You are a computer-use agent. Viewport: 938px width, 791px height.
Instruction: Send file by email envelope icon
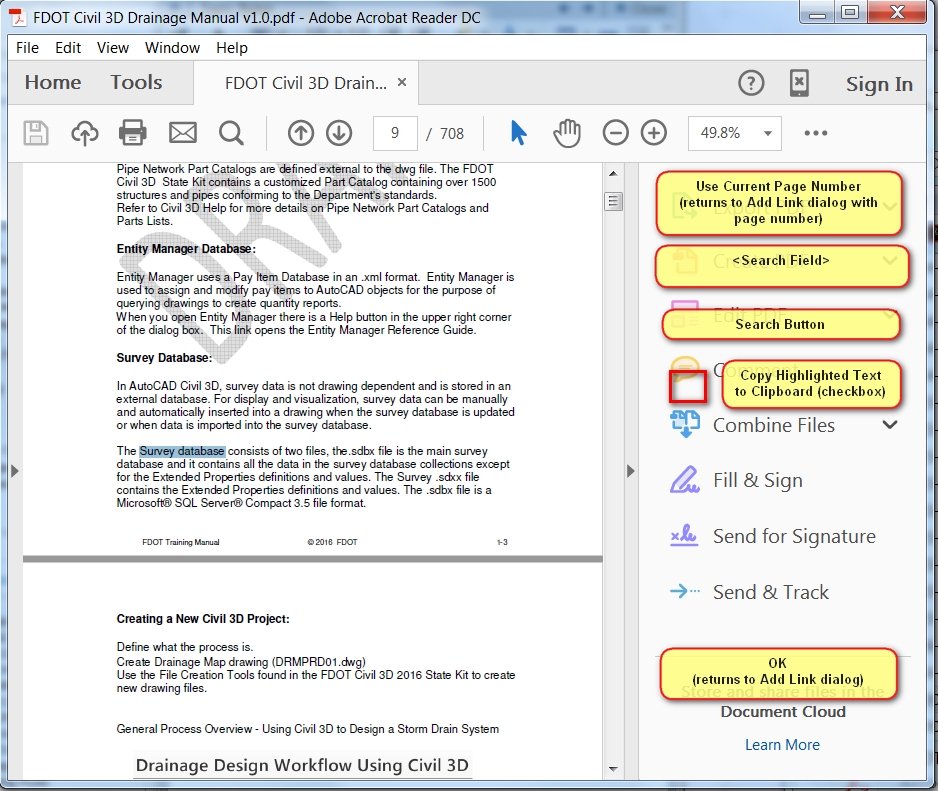(x=182, y=133)
